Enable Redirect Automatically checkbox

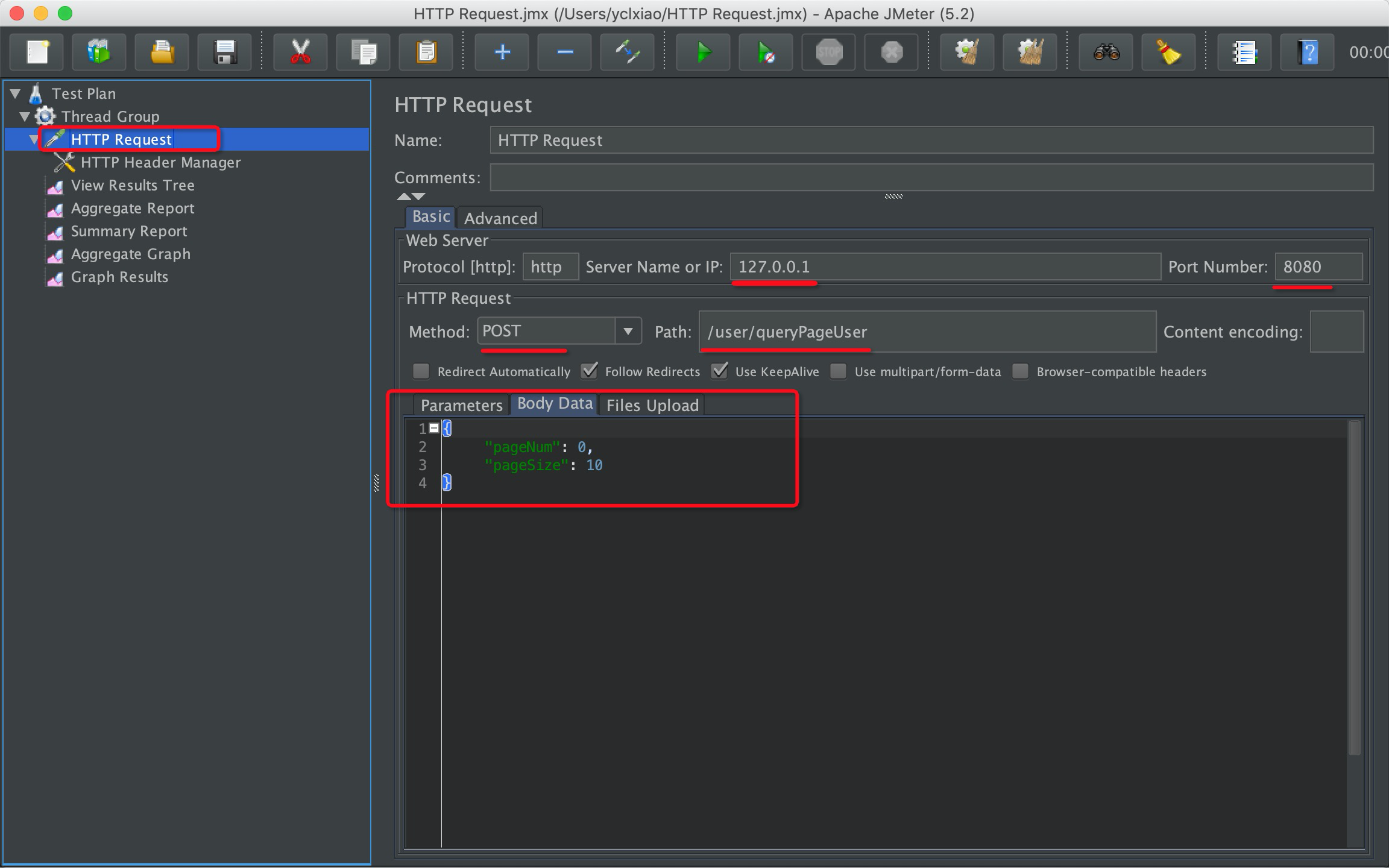pos(421,371)
